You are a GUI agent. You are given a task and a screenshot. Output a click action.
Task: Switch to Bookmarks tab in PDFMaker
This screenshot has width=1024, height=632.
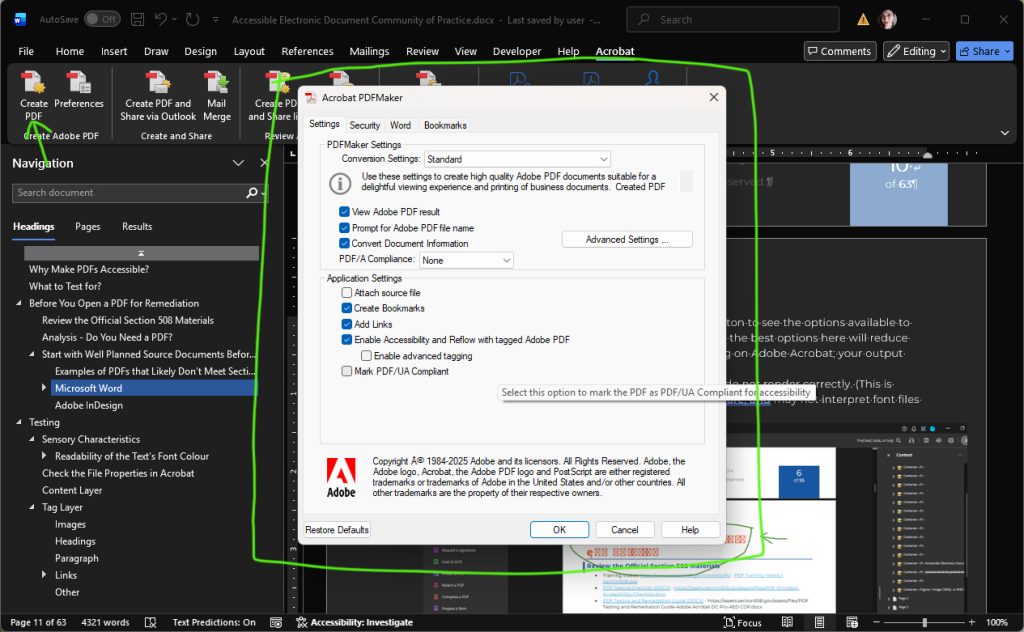(445, 125)
